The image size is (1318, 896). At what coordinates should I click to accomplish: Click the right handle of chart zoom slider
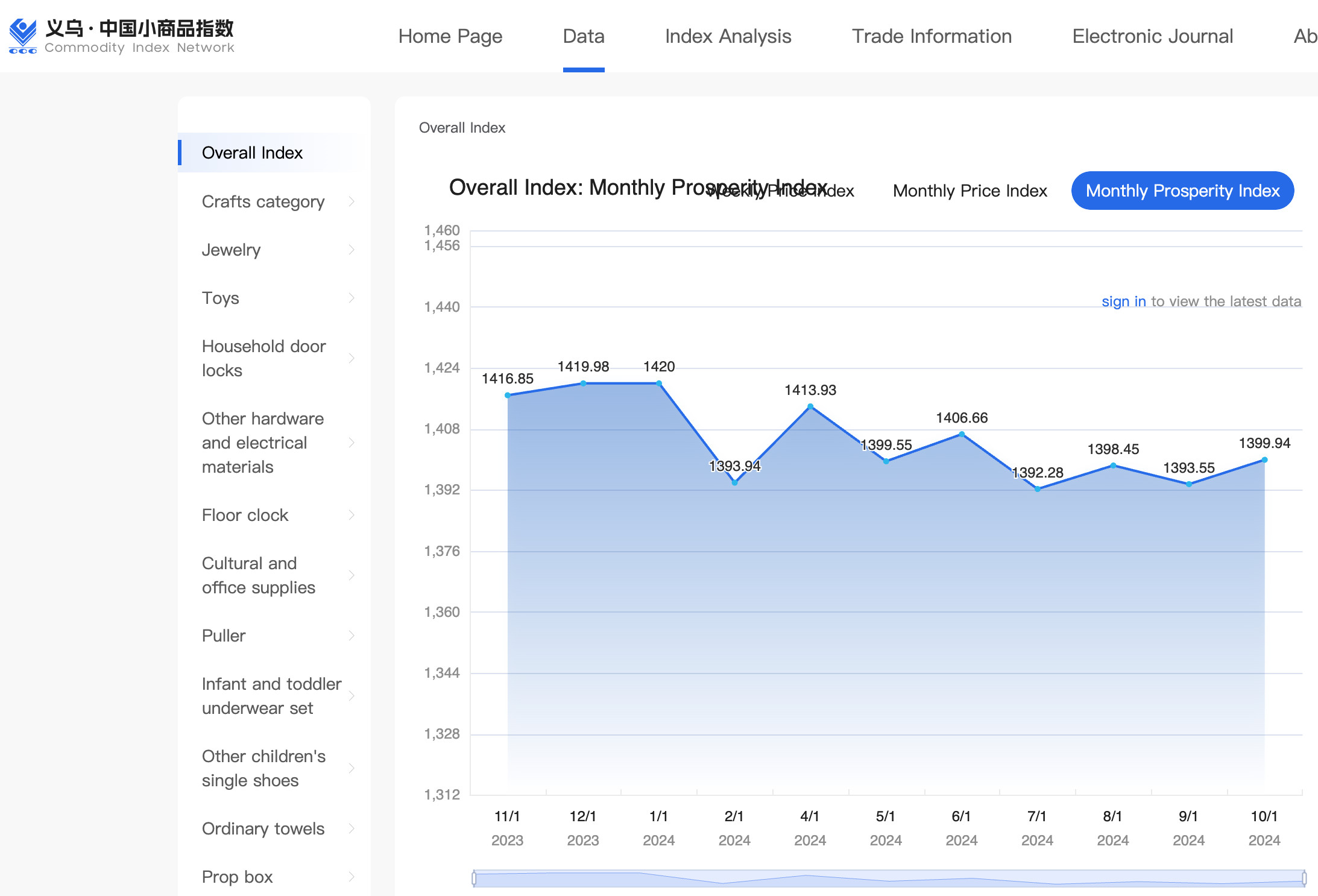[1304, 879]
